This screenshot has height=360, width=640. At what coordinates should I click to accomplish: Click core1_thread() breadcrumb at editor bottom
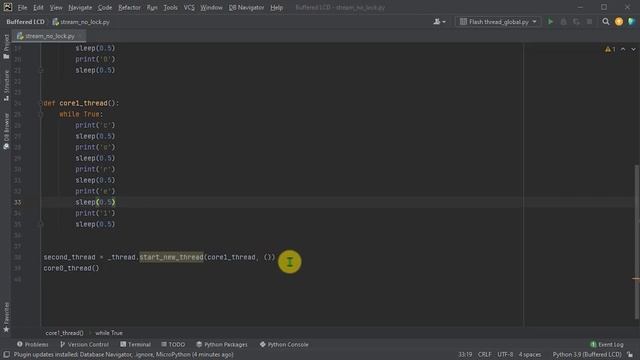coord(64,333)
